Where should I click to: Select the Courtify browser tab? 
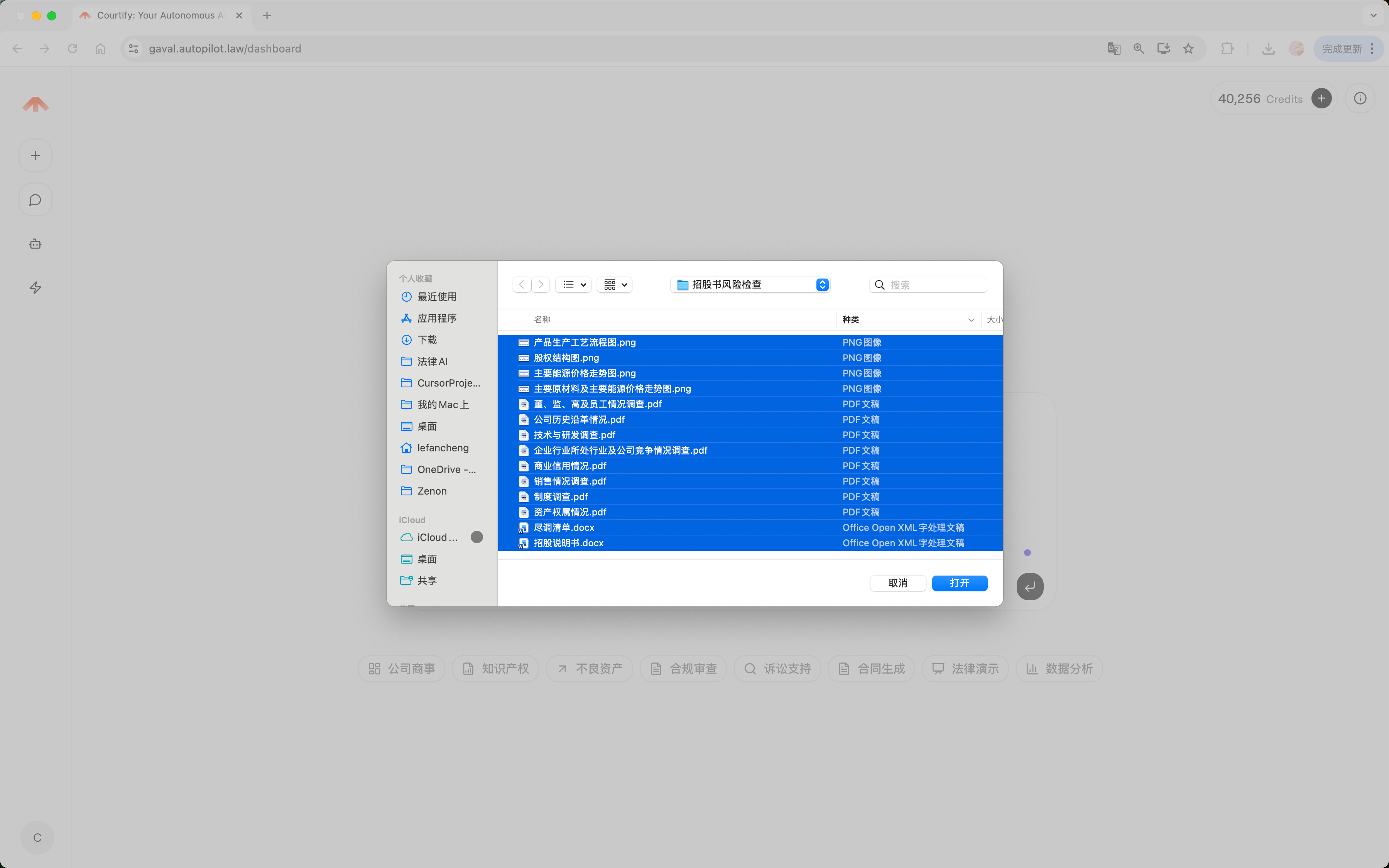152,15
